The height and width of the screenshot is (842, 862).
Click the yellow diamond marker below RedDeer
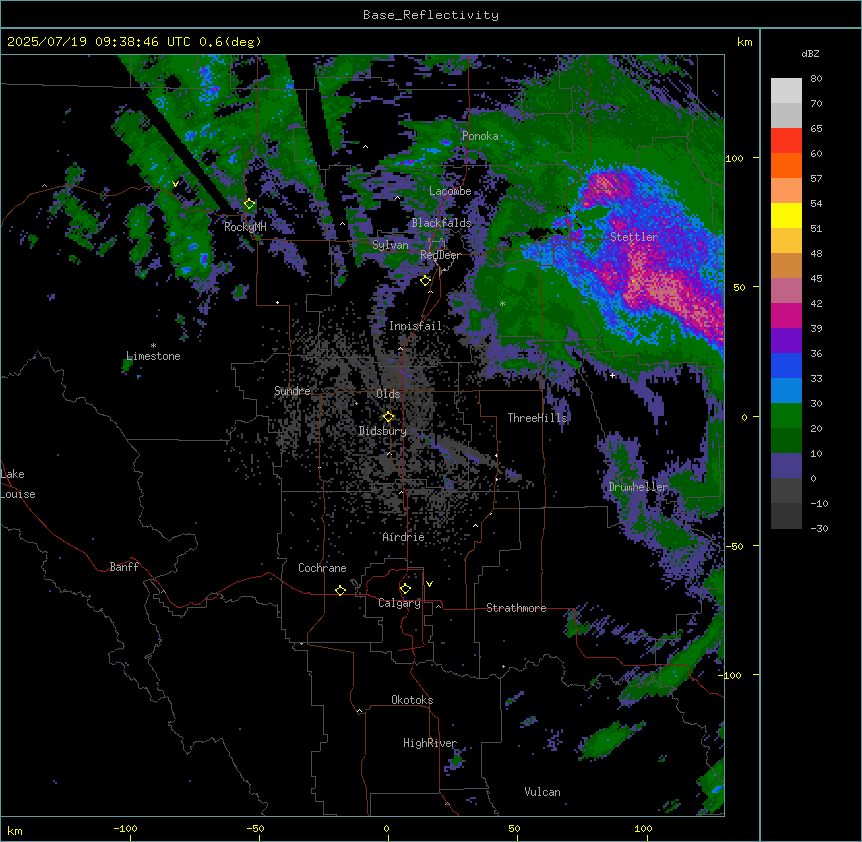[x=425, y=281]
